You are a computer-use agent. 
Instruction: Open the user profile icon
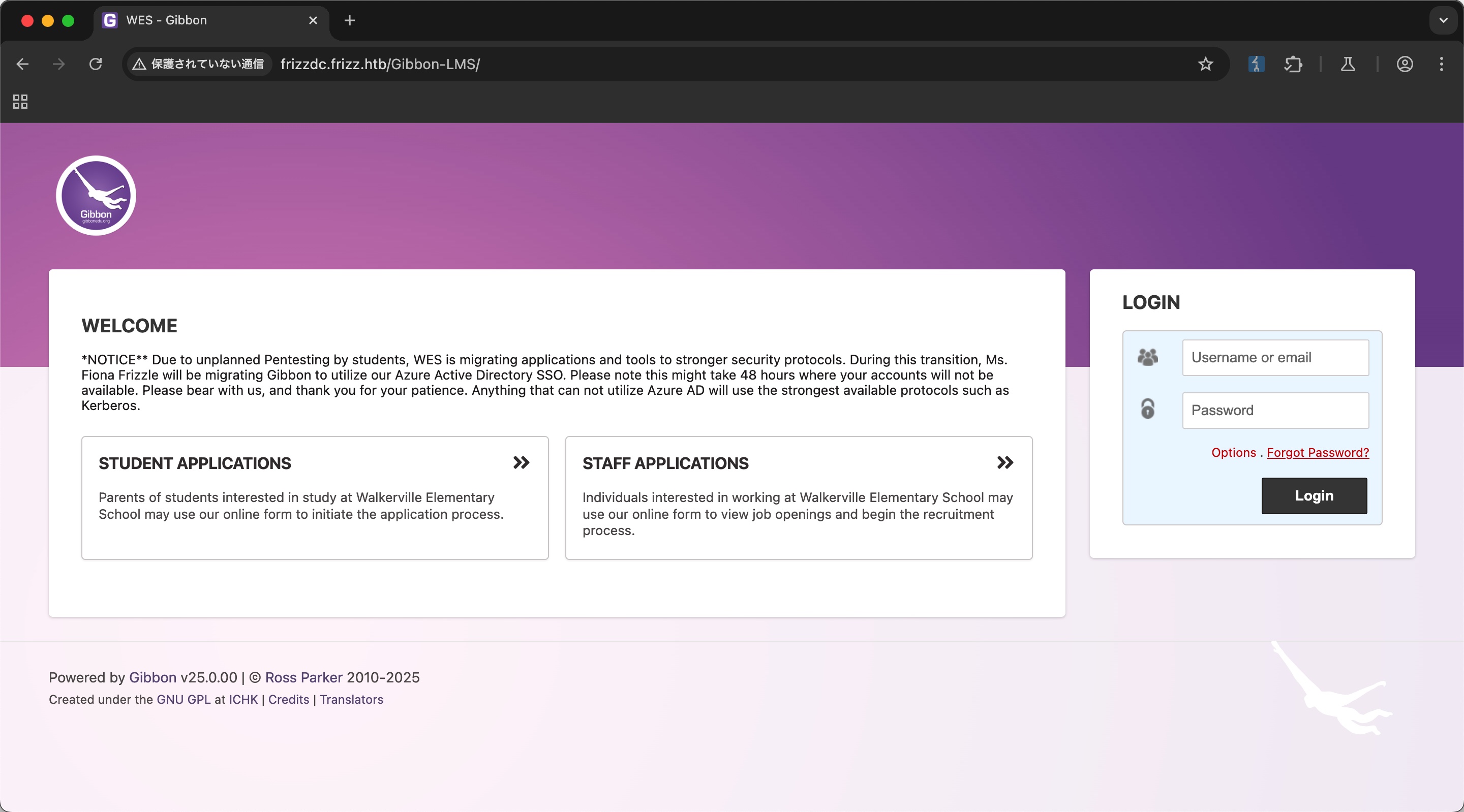(1405, 64)
